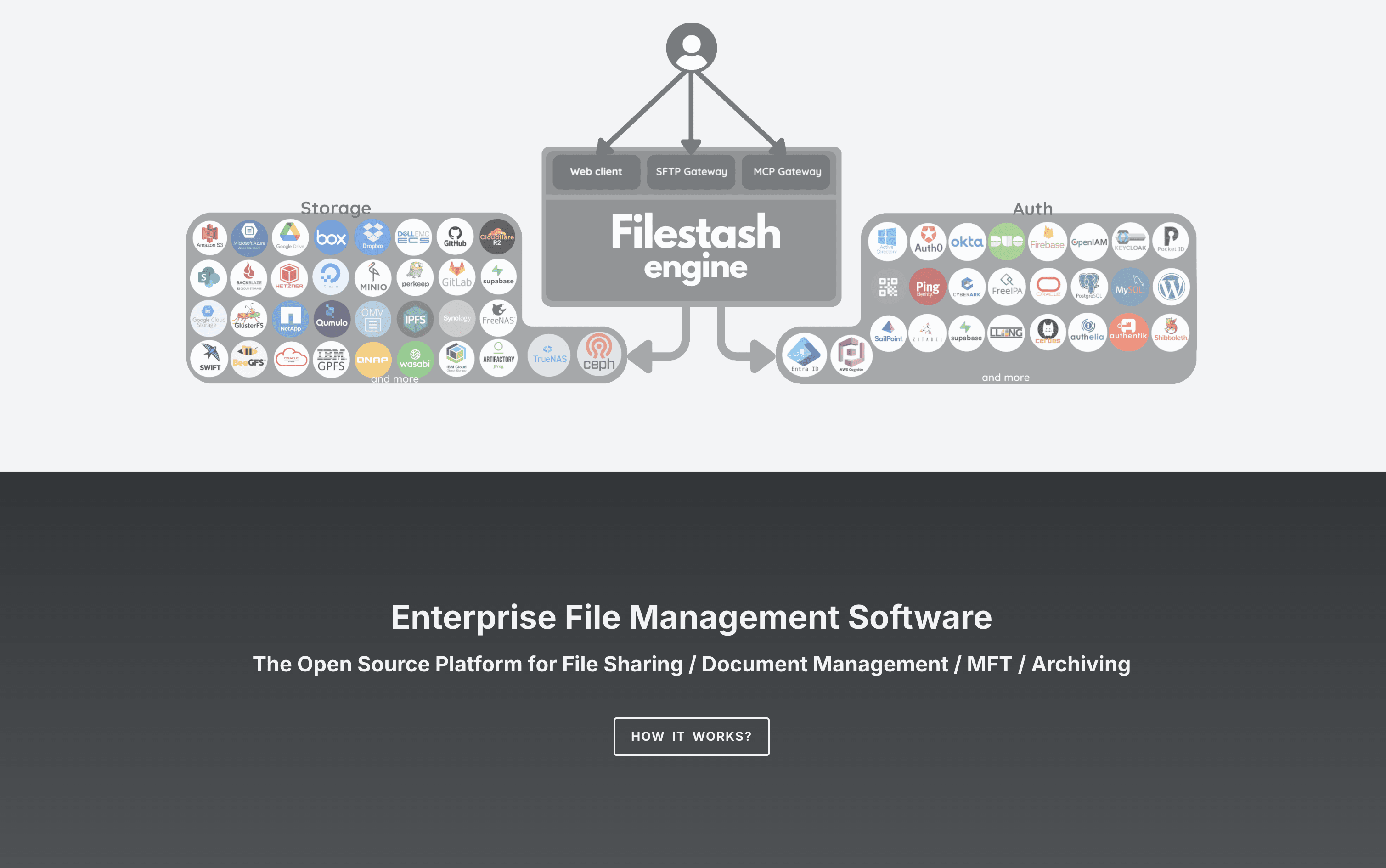Viewport: 1386px width, 868px height.
Task: Select the MCP Gateway box
Action: click(786, 172)
